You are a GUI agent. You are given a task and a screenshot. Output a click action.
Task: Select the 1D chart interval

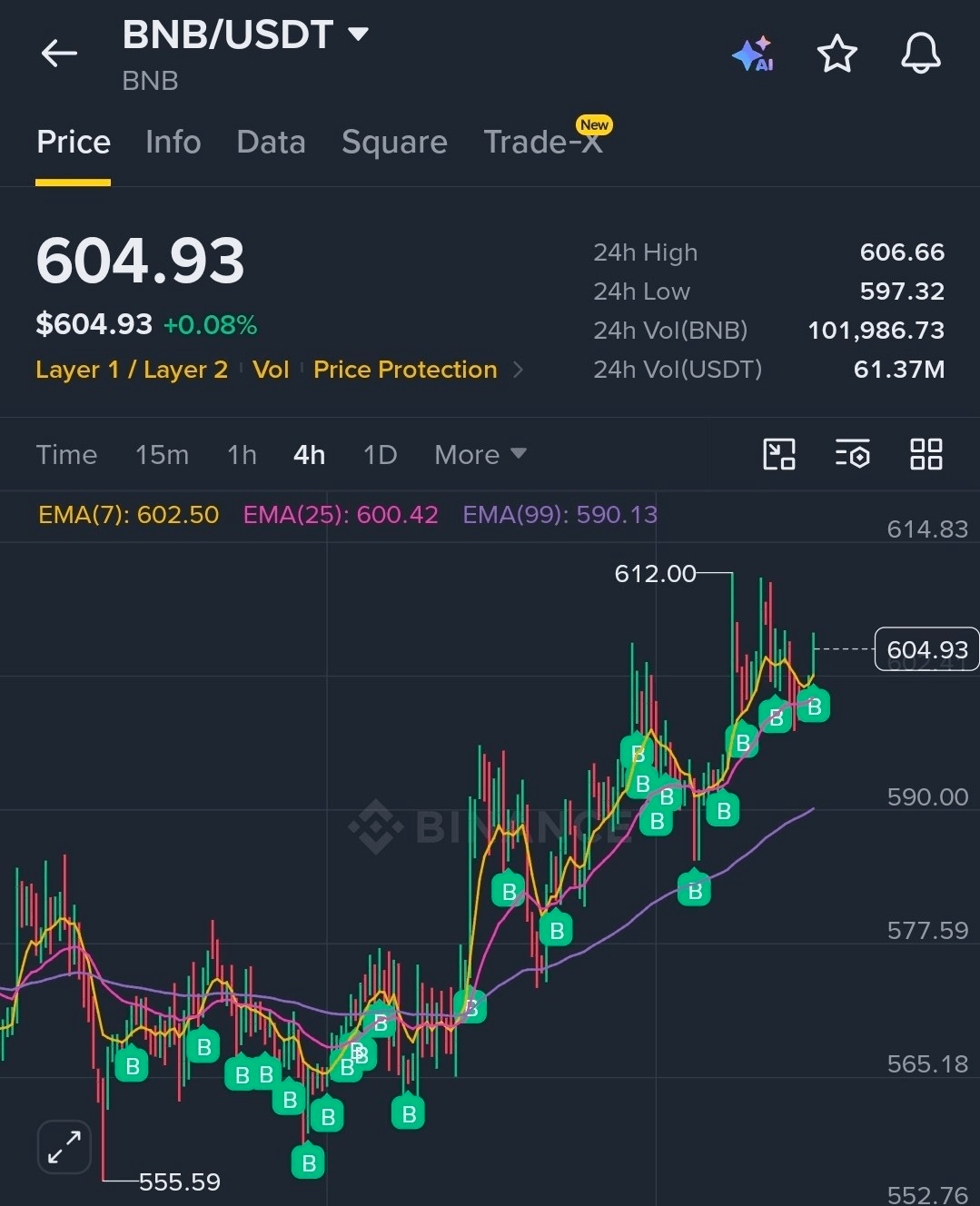coord(380,454)
